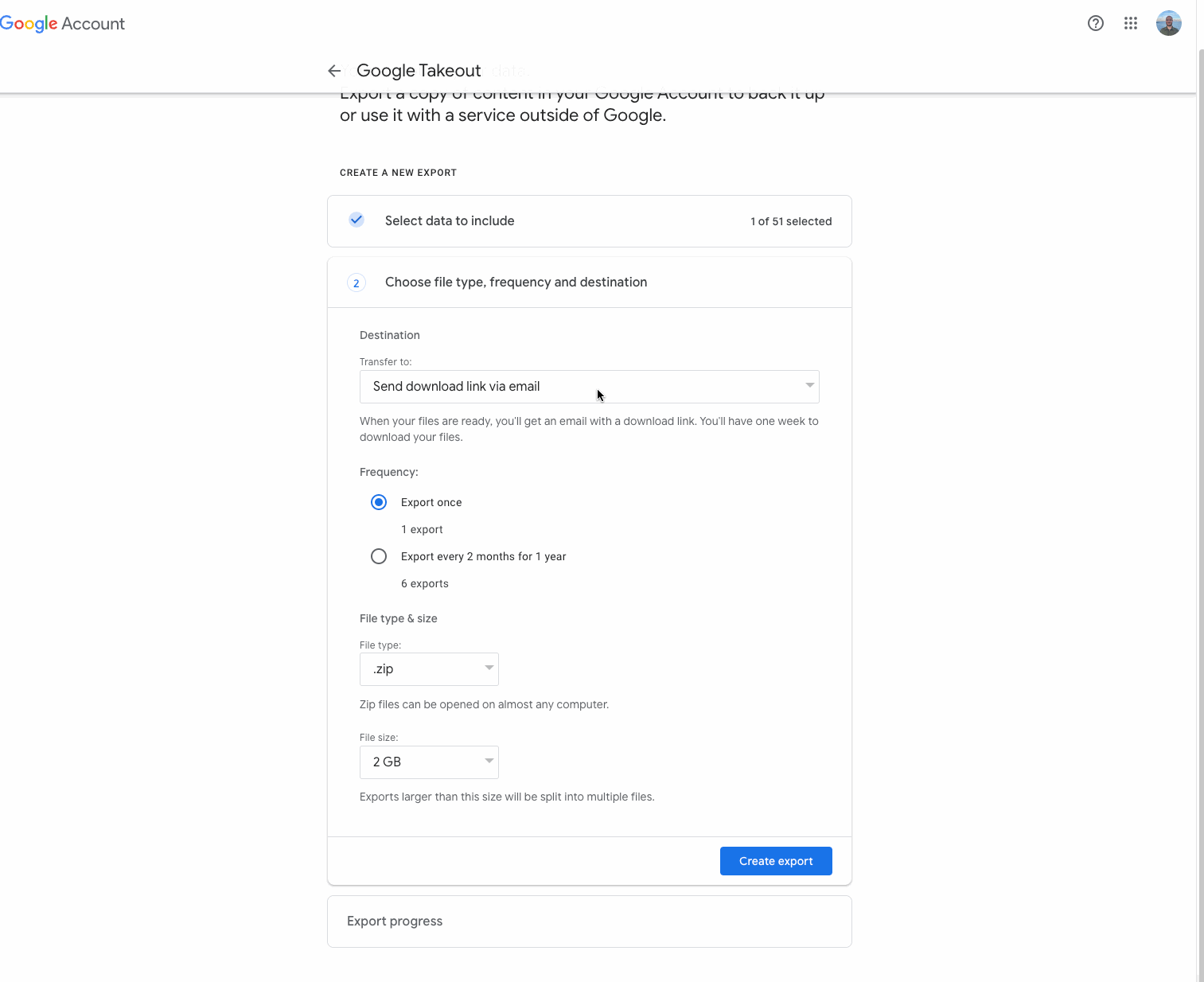Collapse the Choose file type, frequency and destination header
The image size is (1204, 982).
coord(590,283)
